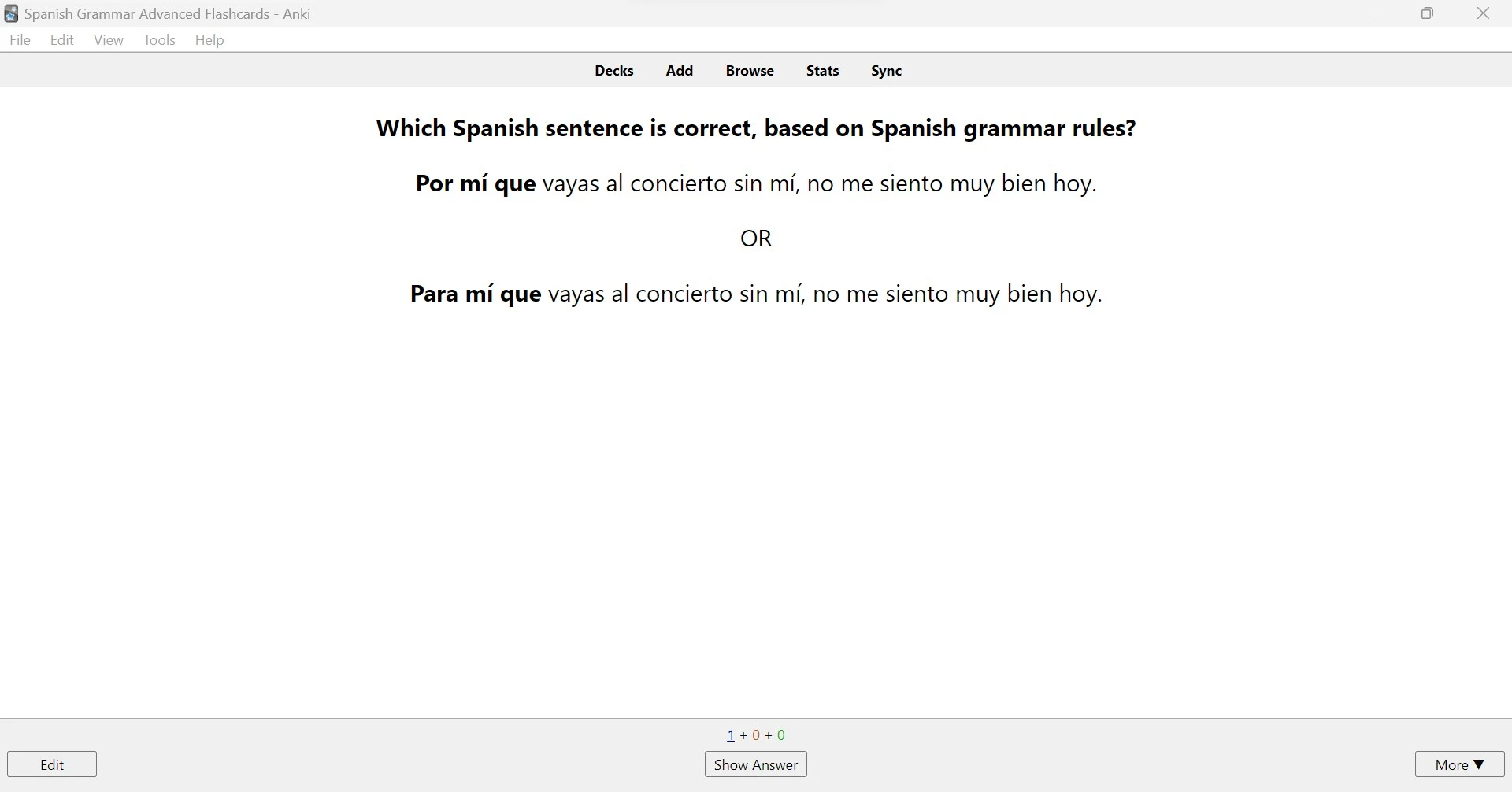This screenshot has height=792, width=1512.
Task: Open the More options dropdown
Action: 1459,764
